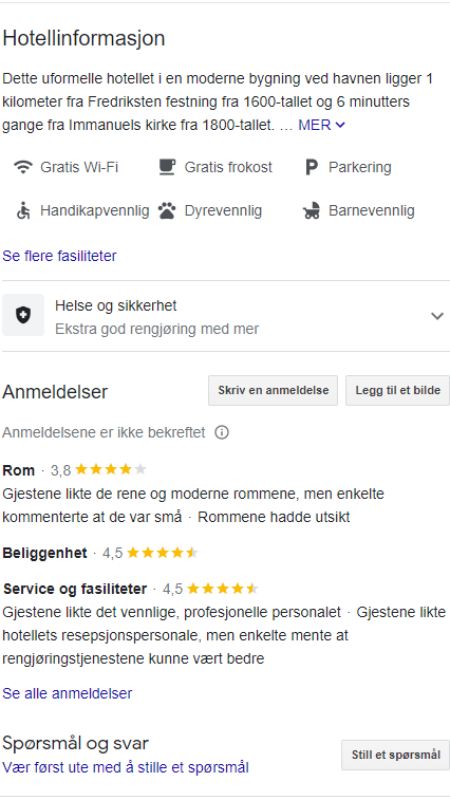Click the Gratis frokost coffee cup icon
450x800 pixels.
167,167
